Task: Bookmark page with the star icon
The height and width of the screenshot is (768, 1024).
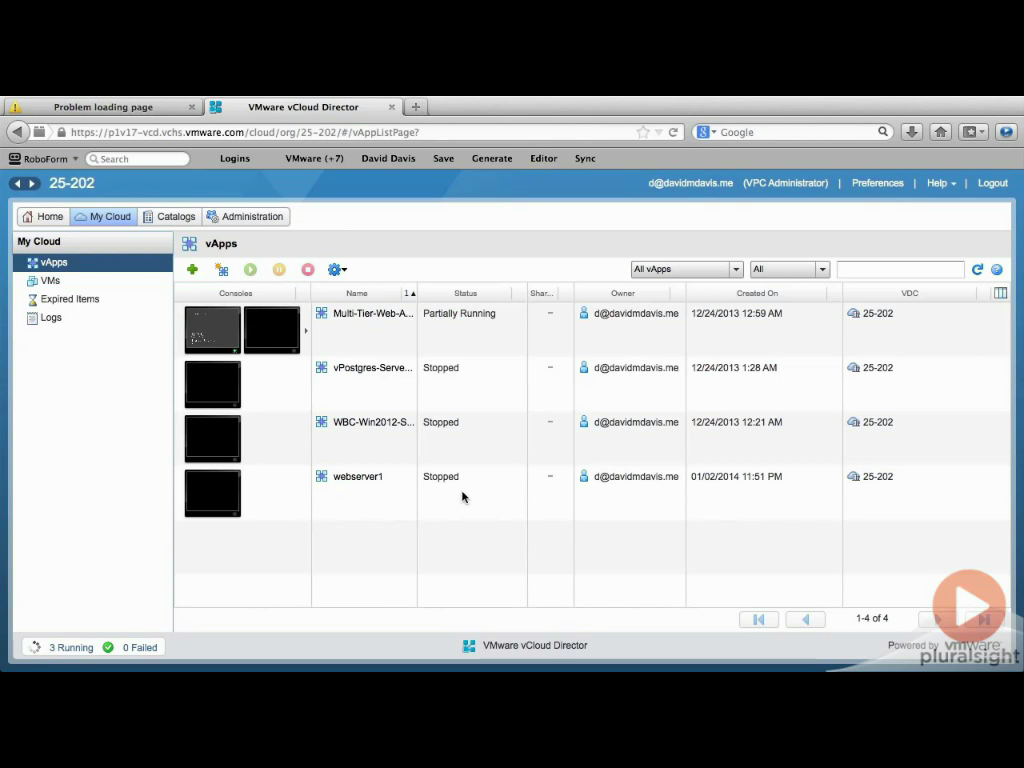Action: [x=643, y=132]
